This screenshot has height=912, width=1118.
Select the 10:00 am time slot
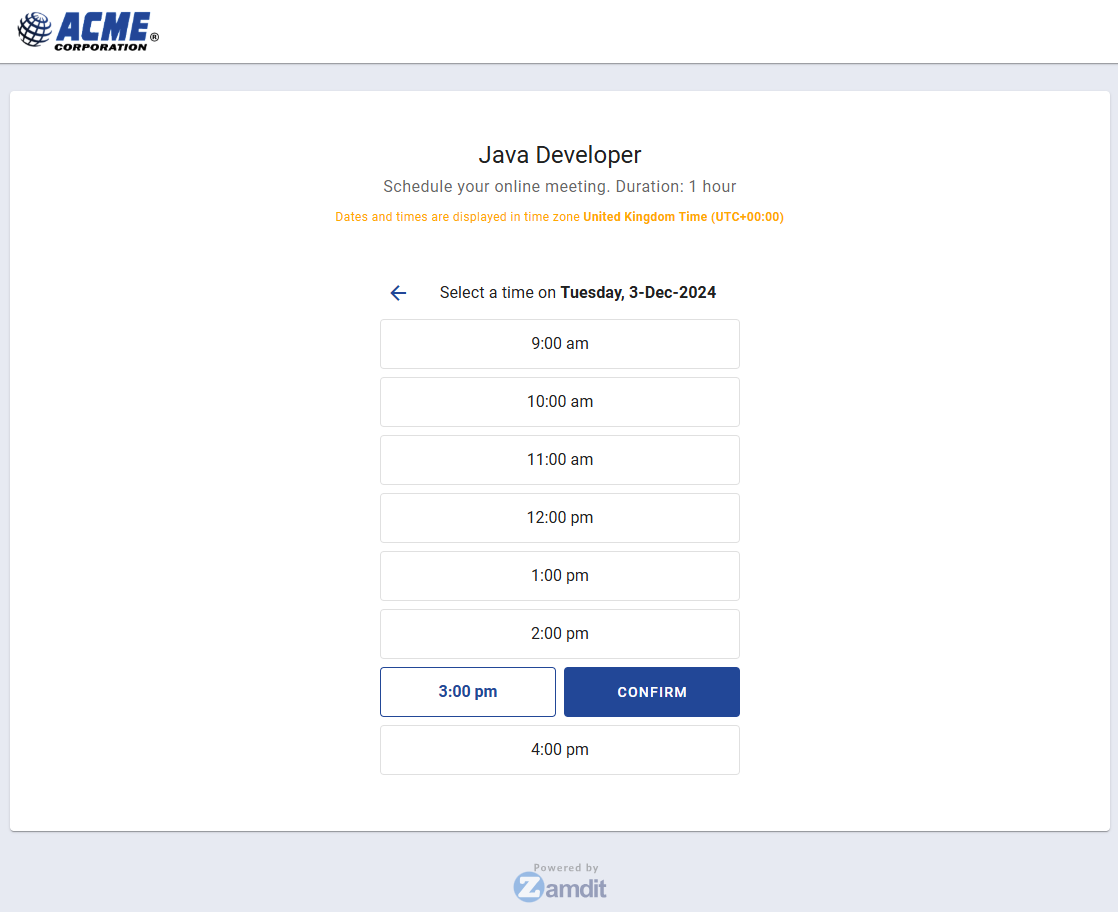point(559,401)
